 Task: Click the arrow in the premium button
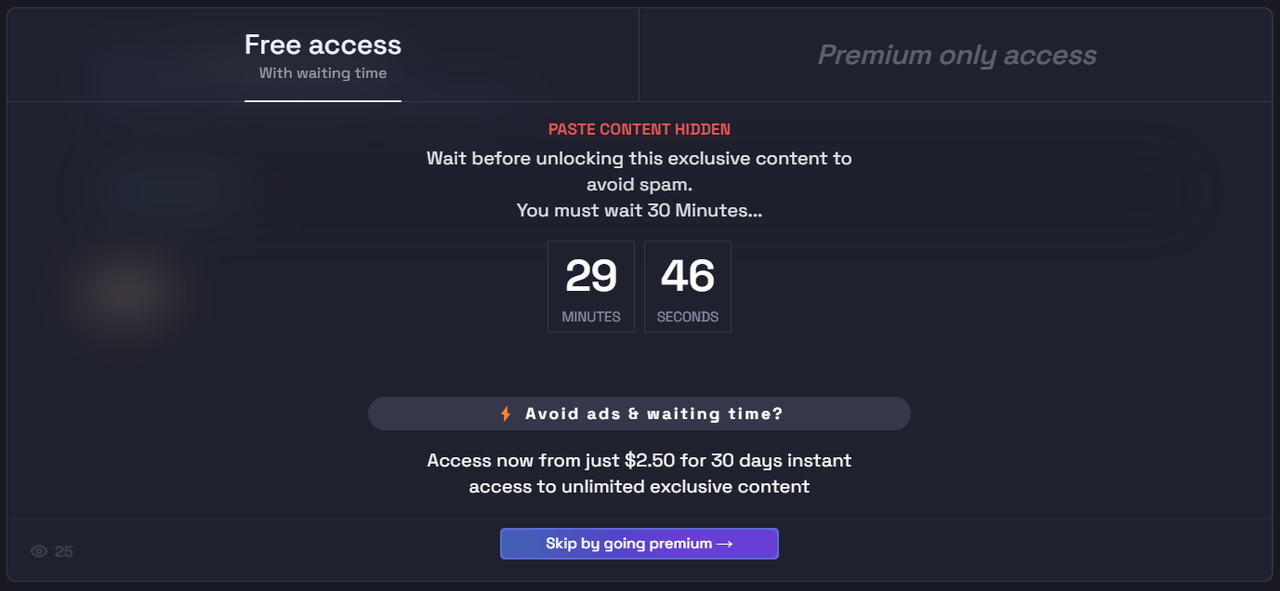[x=725, y=544]
